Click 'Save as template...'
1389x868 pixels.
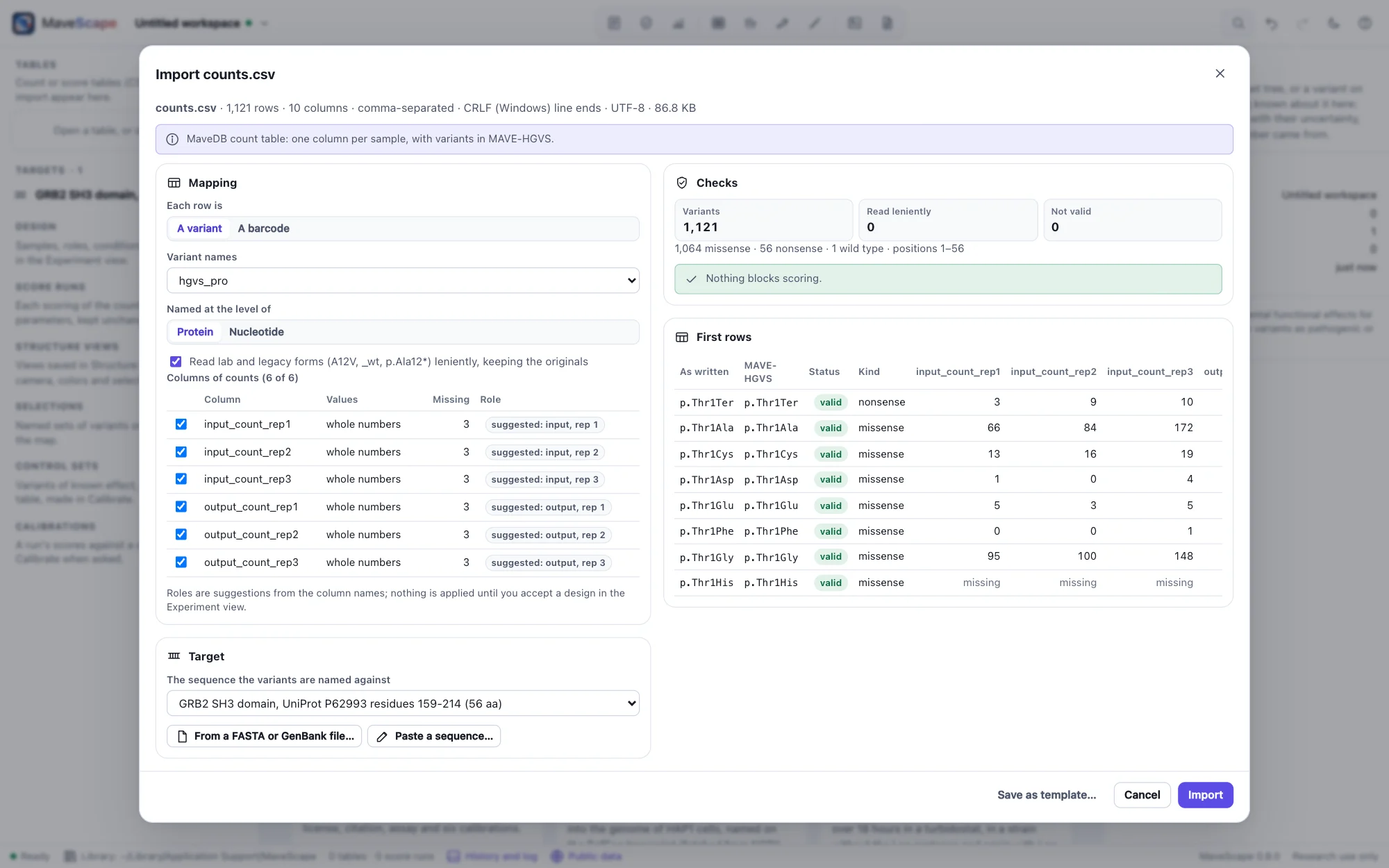[x=1047, y=795]
